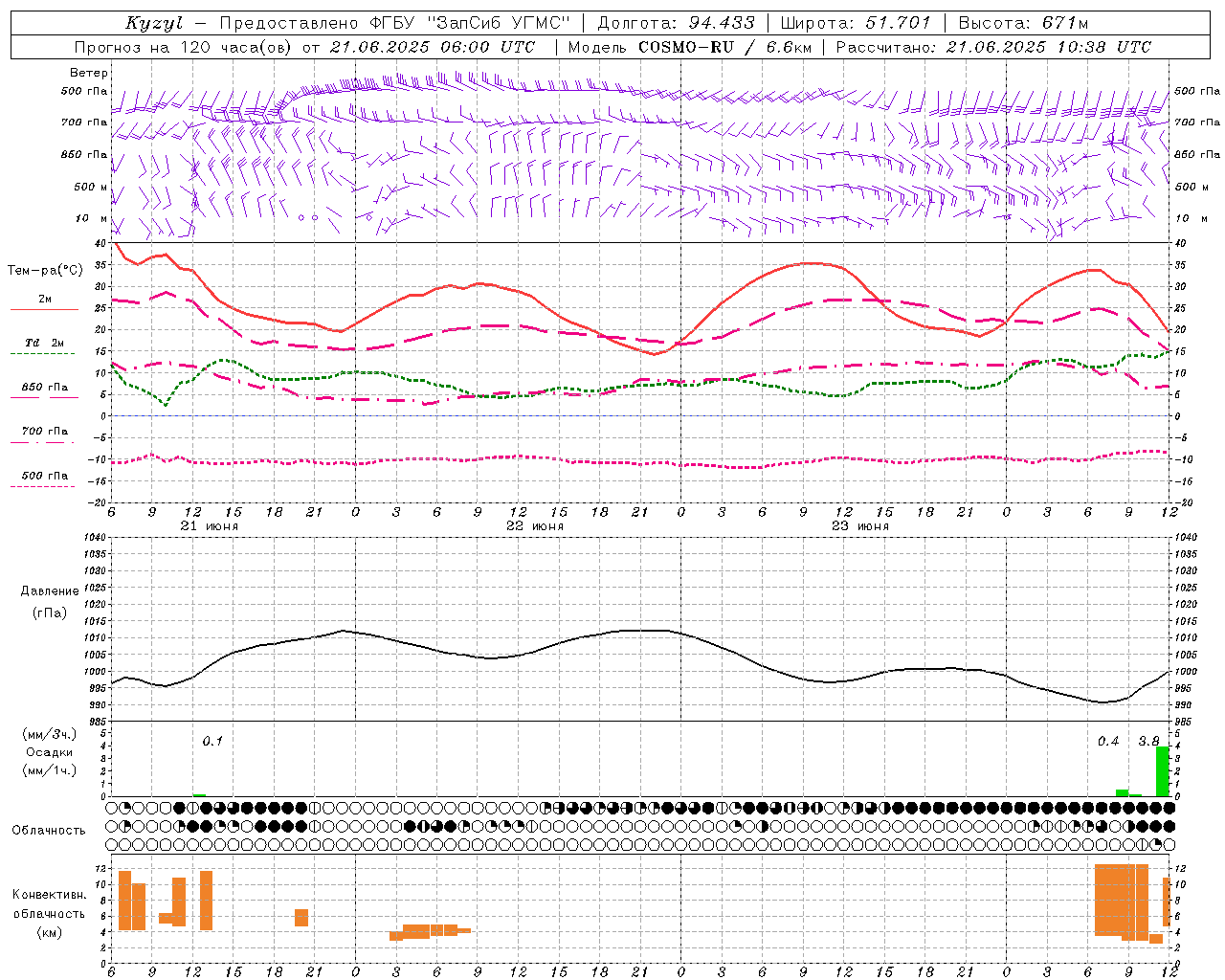Select the longitude value "Долгота: 94.433"
Image resolution: width=1225 pixels, height=980 pixels.
tap(676, 23)
